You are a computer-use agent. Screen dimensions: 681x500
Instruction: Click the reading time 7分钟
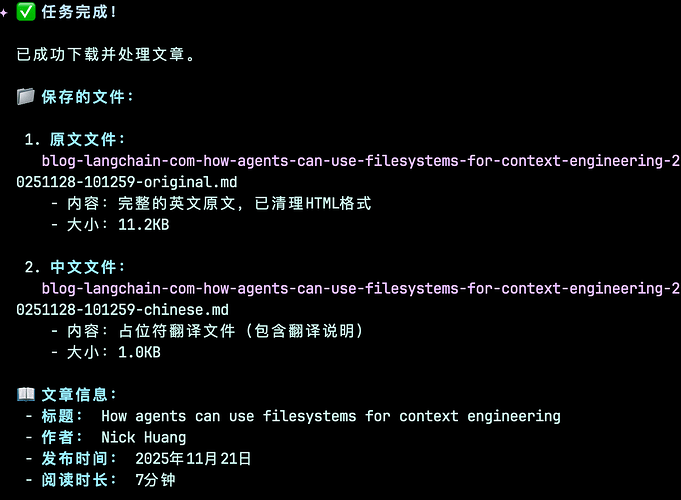156,480
